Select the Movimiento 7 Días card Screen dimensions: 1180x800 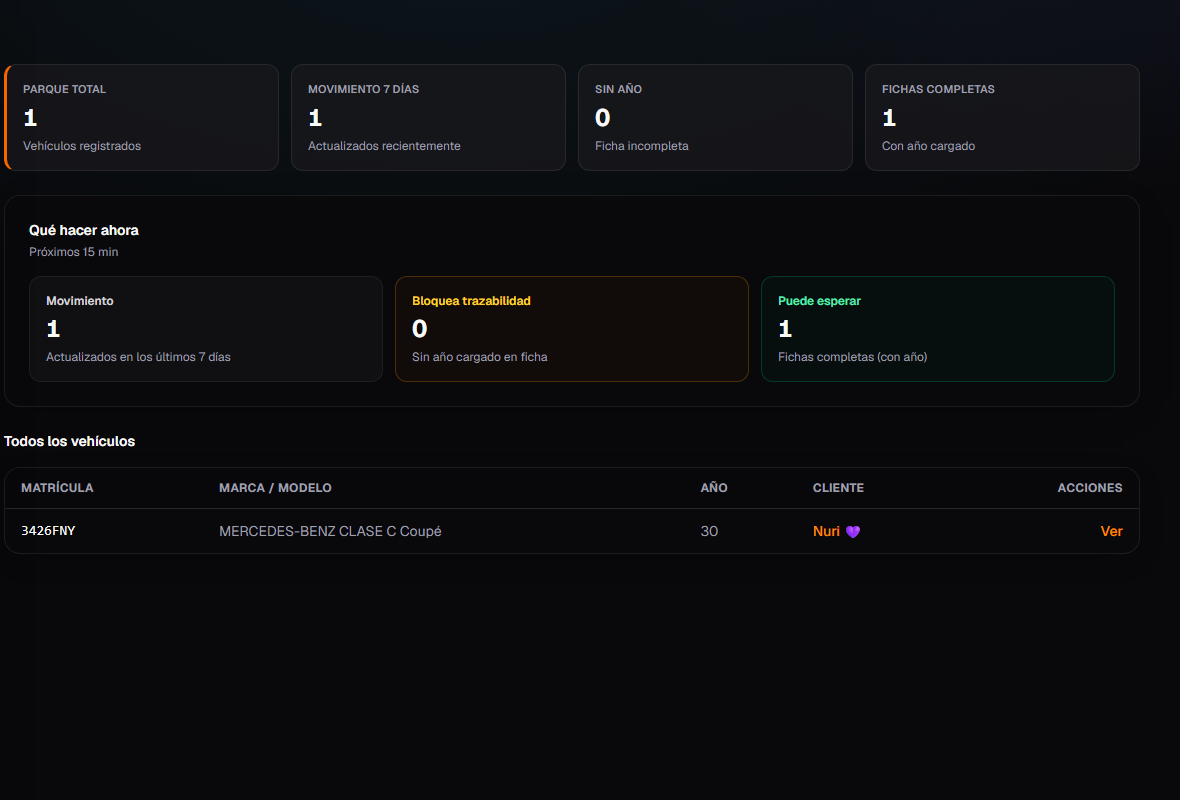click(x=428, y=117)
